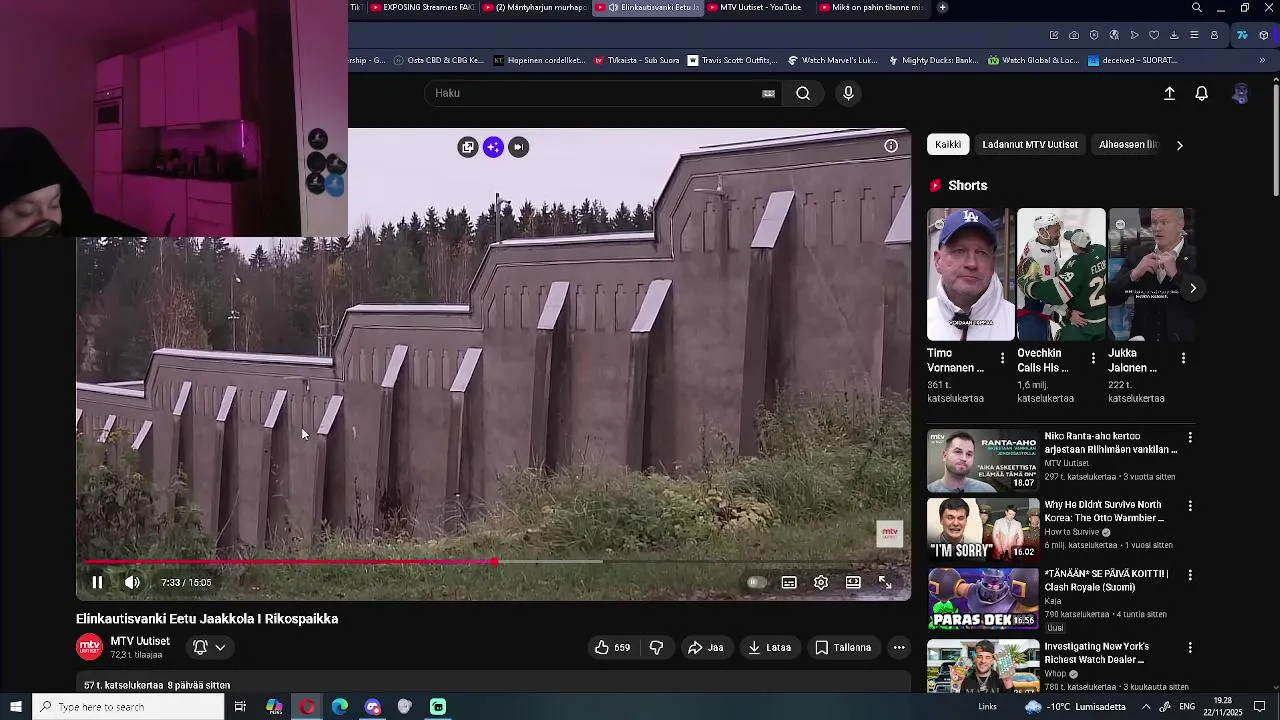Click the Lataa download button
Screen dimensions: 1280x720
[x=769, y=648]
